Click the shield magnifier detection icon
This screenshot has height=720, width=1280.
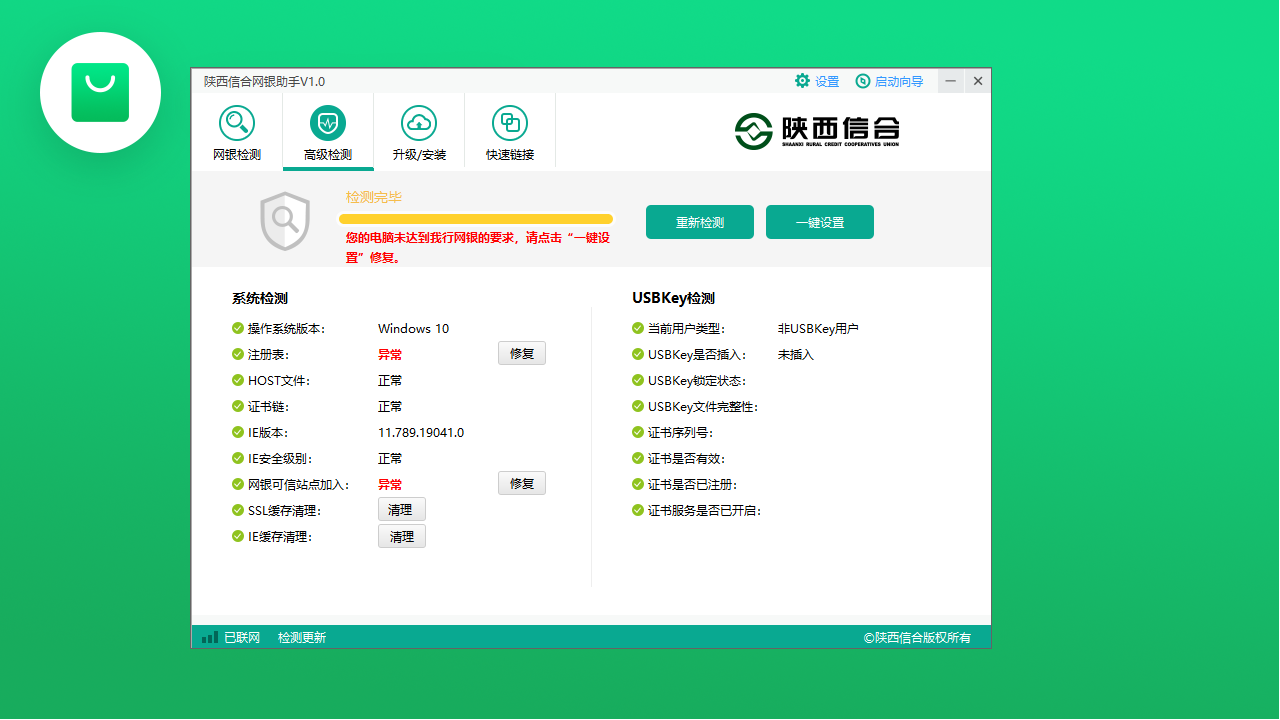point(284,220)
